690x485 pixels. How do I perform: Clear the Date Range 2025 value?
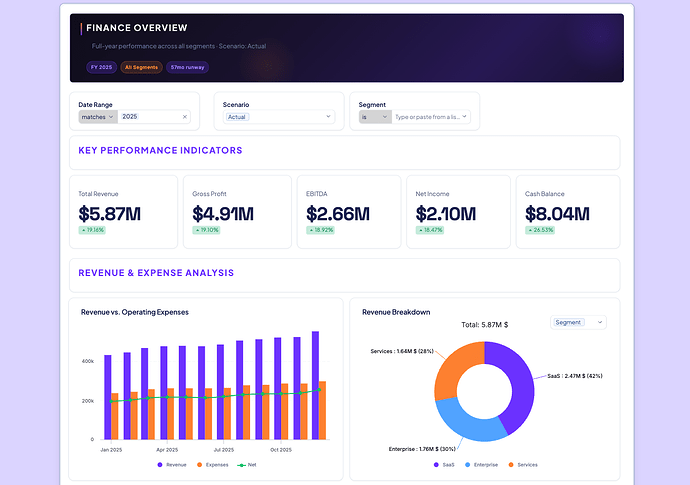click(185, 117)
